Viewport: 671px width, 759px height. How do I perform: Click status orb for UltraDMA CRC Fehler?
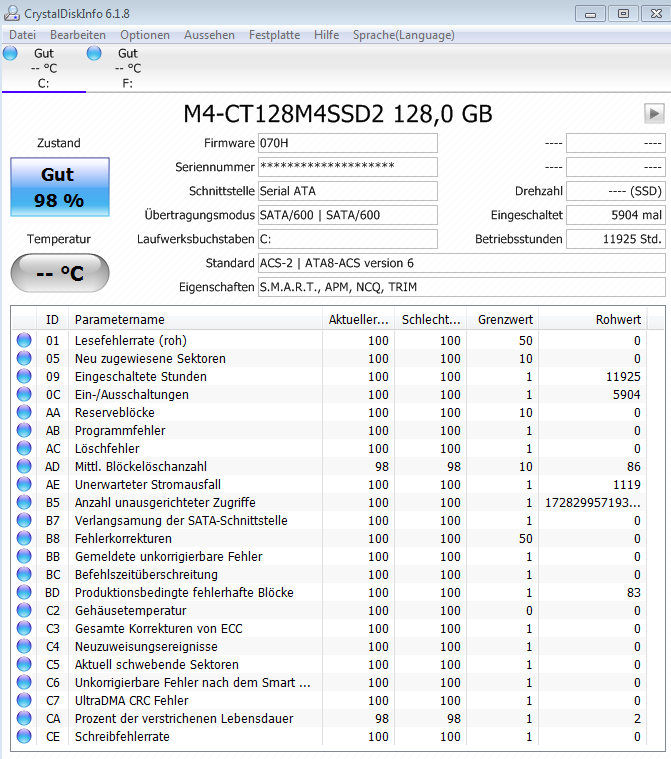tap(24, 700)
